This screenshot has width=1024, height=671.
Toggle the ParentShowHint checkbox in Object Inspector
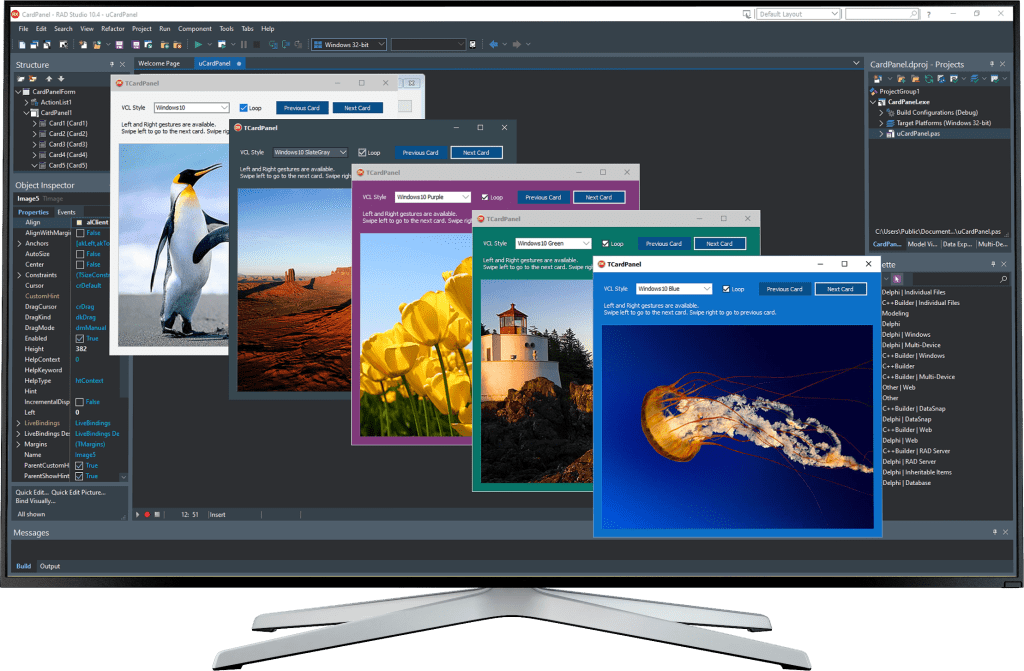pyautogui.click(x=78, y=476)
